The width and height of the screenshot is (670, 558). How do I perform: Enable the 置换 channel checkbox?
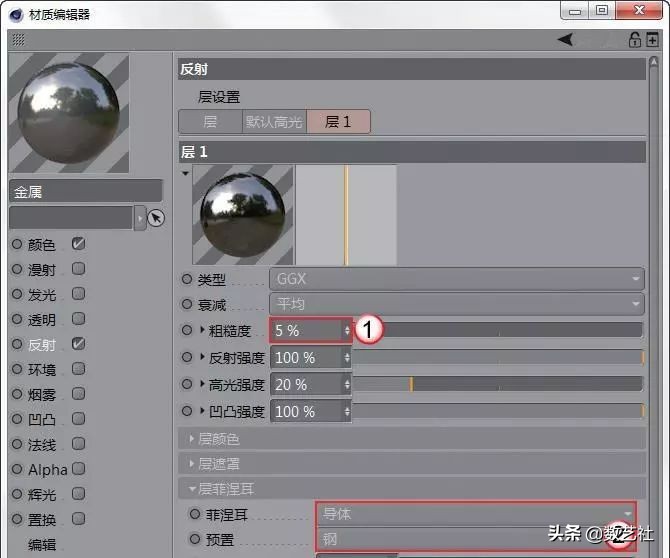pyautogui.click(x=79, y=519)
